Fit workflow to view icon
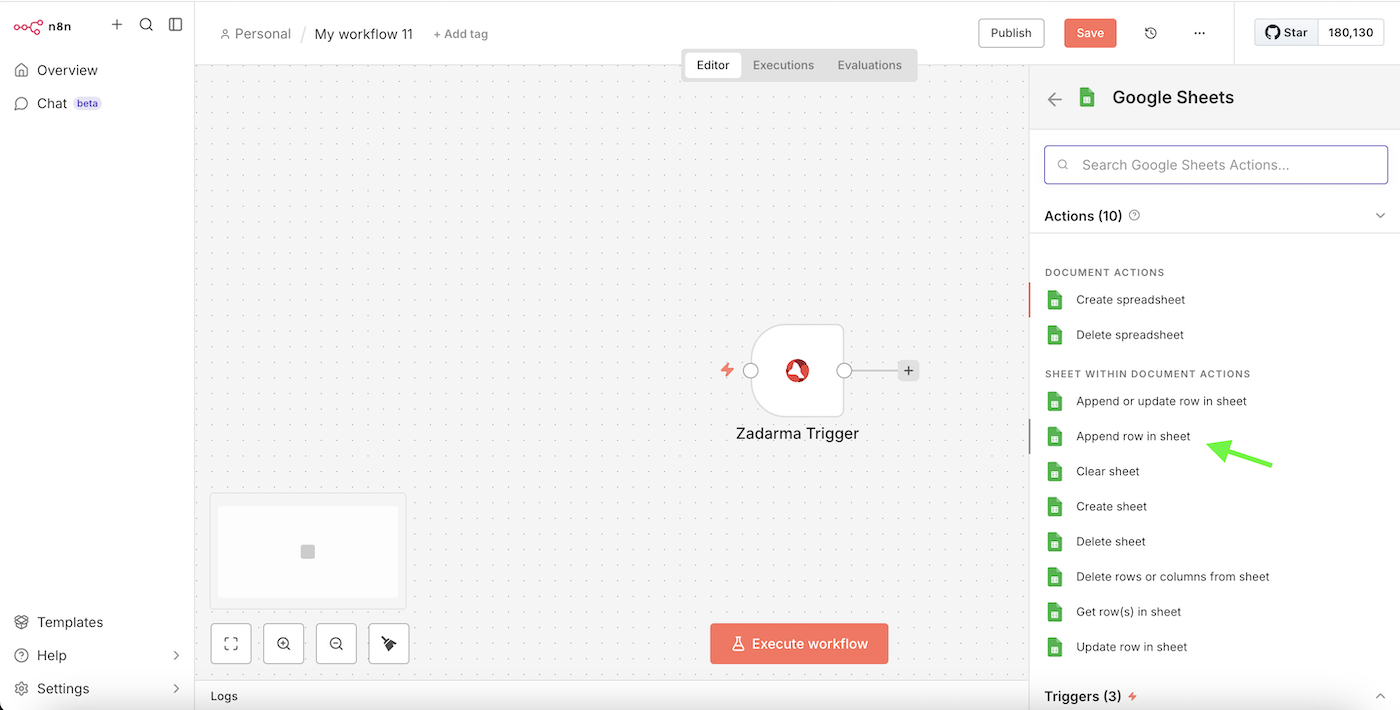This screenshot has height=710, width=1400. 231,644
